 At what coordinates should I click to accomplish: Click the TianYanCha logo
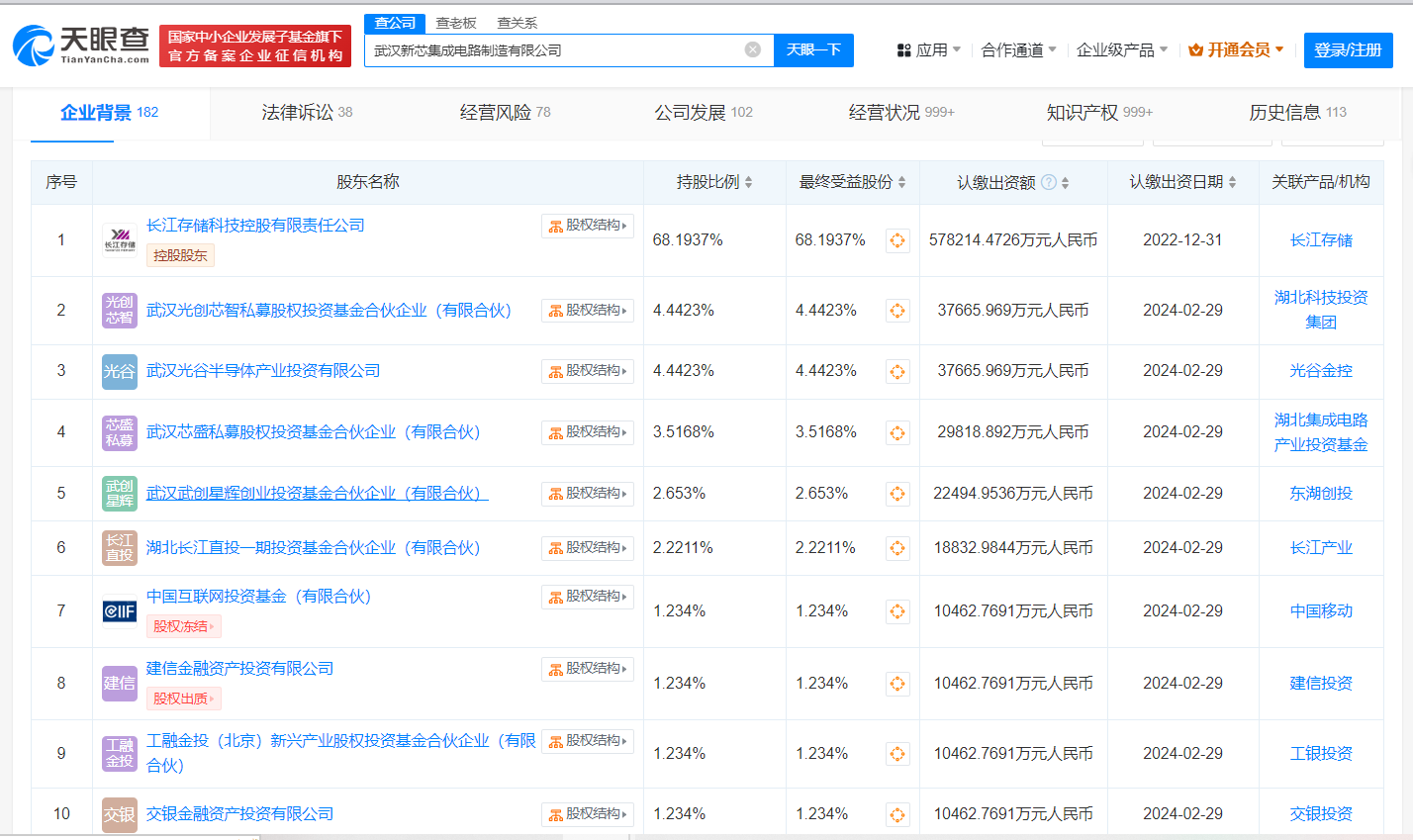(81, 46)
